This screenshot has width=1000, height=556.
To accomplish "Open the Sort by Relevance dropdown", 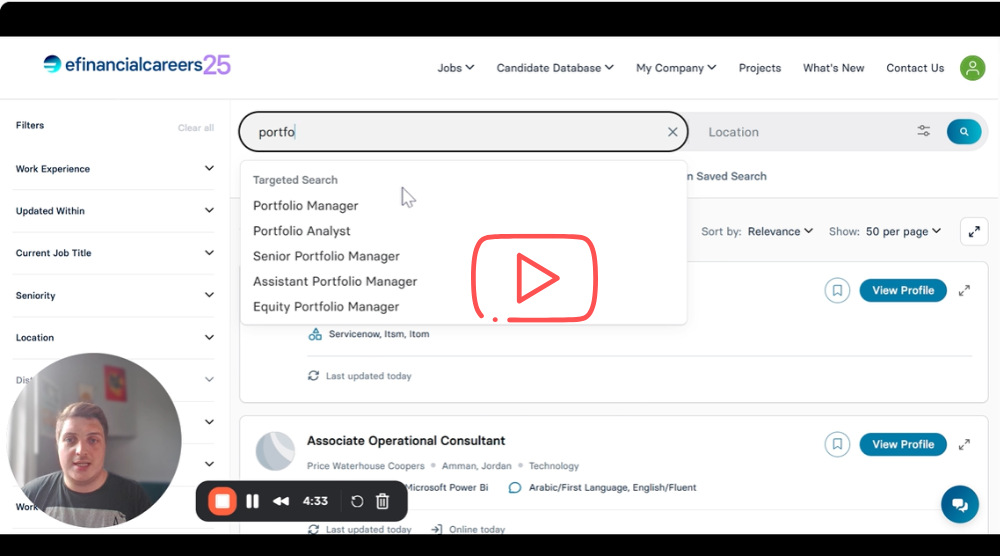I will pyautogui.click(x=780, y=231).
